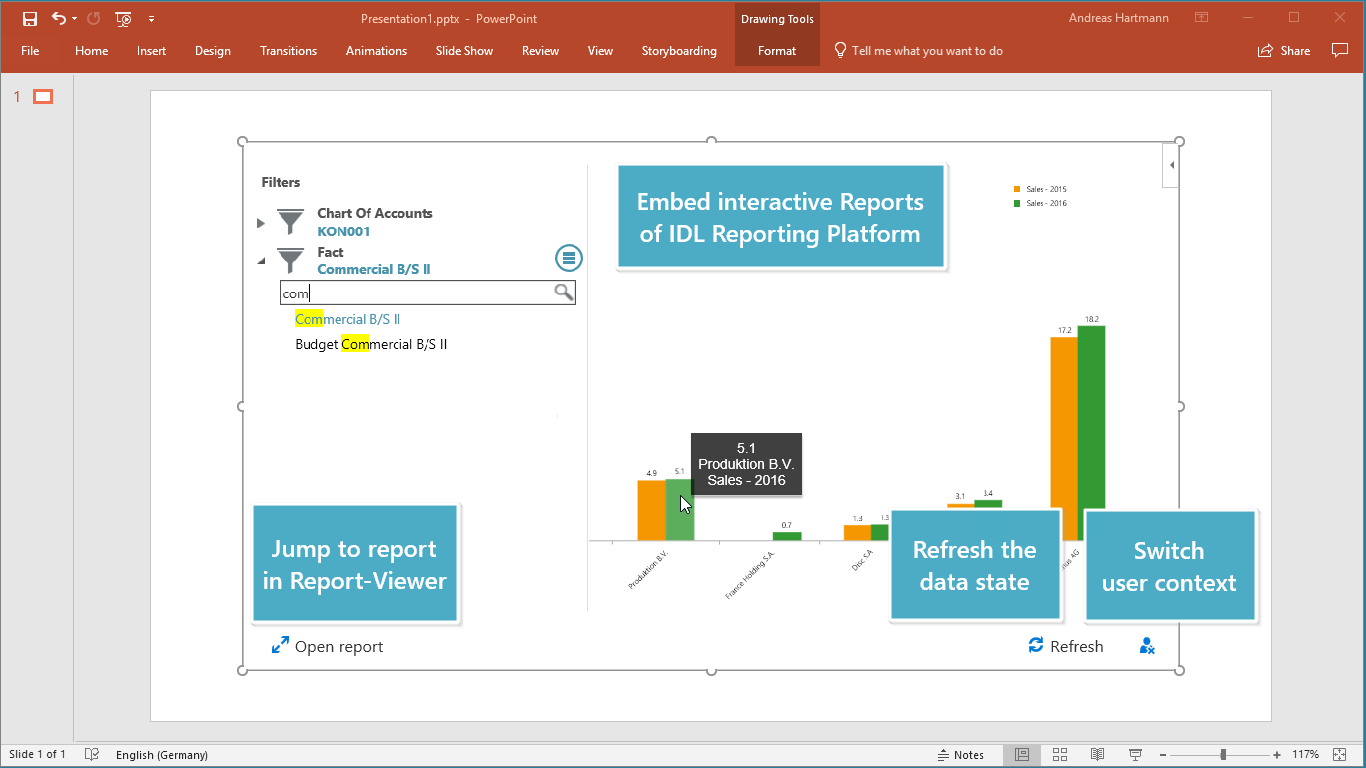Image resolution: width=1366 pixels, height=768 pixels.
Task: Click the zoom out minus button
Action: click(1162, 755)
